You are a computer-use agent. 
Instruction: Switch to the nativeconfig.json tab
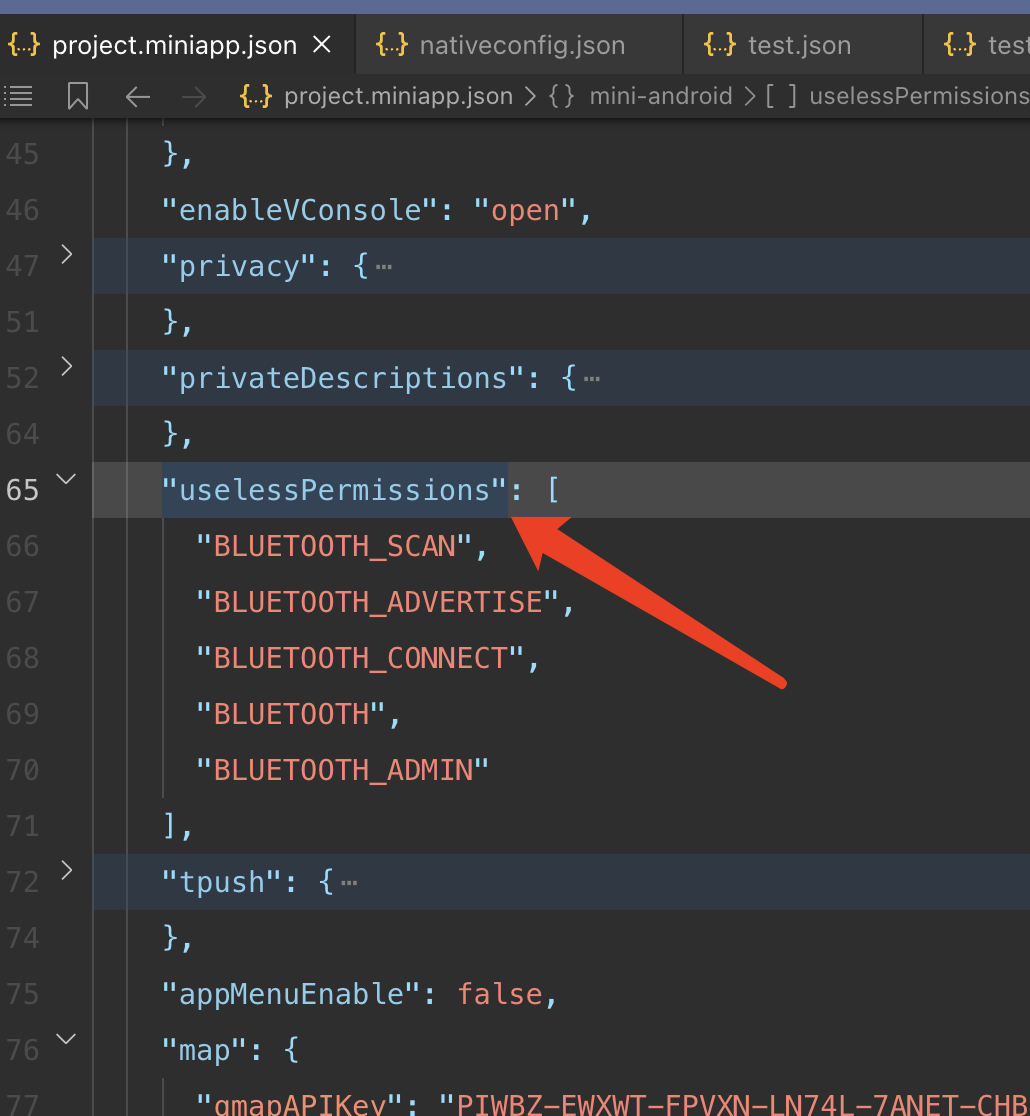click(522, 45)
